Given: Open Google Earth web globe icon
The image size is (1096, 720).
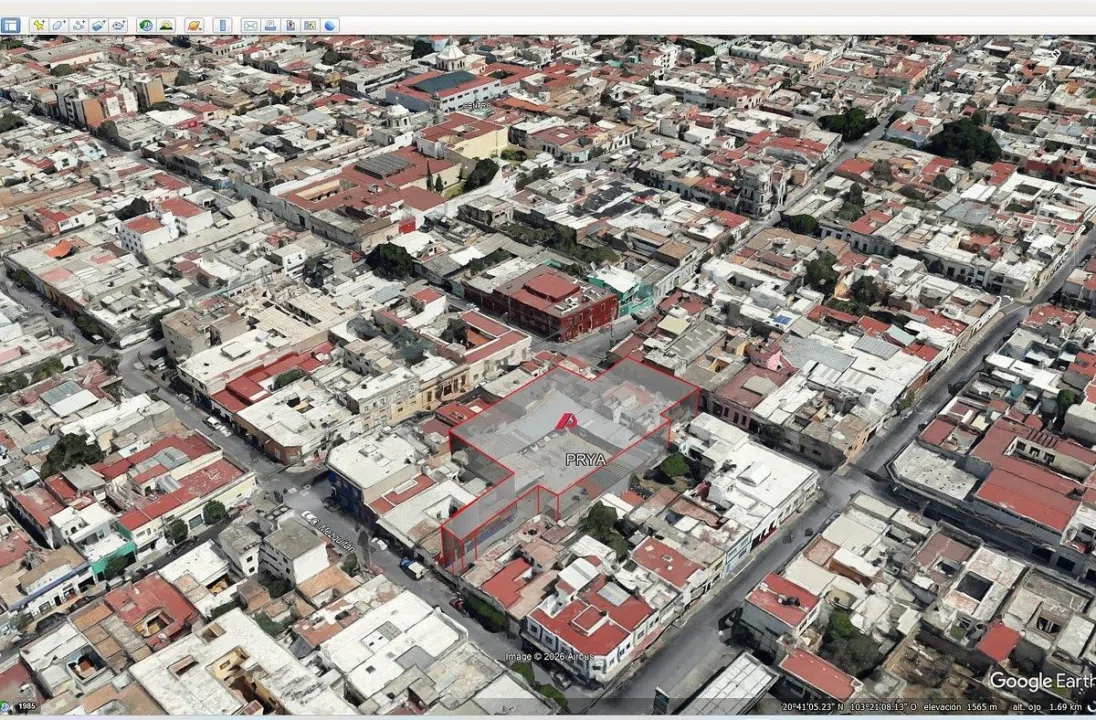Looking at the screenshot, I should [330, 26].
